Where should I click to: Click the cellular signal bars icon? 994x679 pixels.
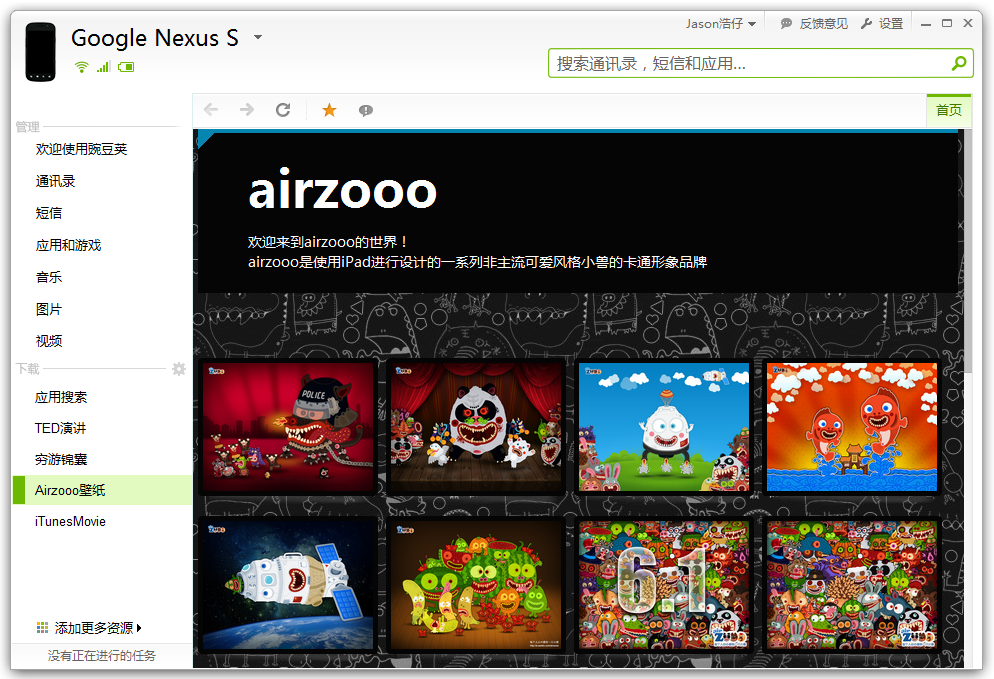click(103, 67)
